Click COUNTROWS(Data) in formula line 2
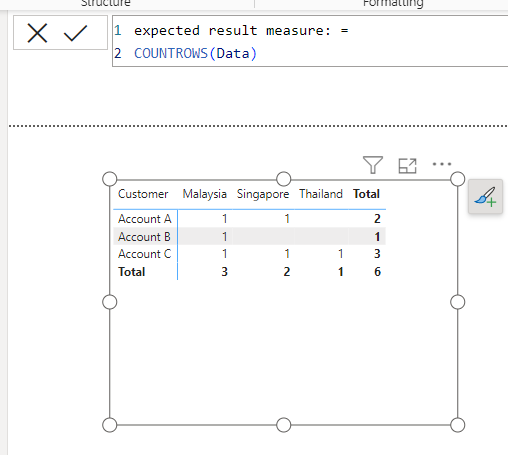Viewport: 508px width, 455px height. [x=195, y=53]
